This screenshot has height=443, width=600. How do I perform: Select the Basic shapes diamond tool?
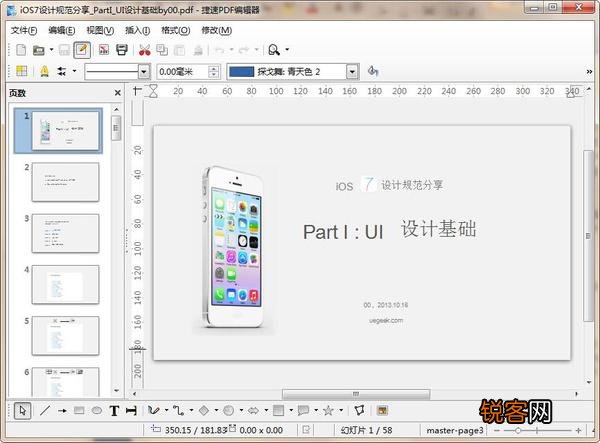coord(204,411)
